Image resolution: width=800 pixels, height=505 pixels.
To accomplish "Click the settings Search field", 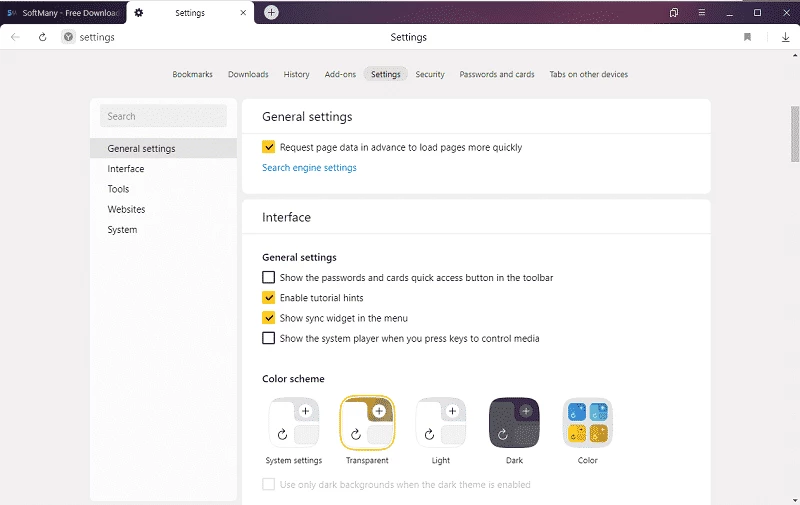I will click(x=163, y=116).
